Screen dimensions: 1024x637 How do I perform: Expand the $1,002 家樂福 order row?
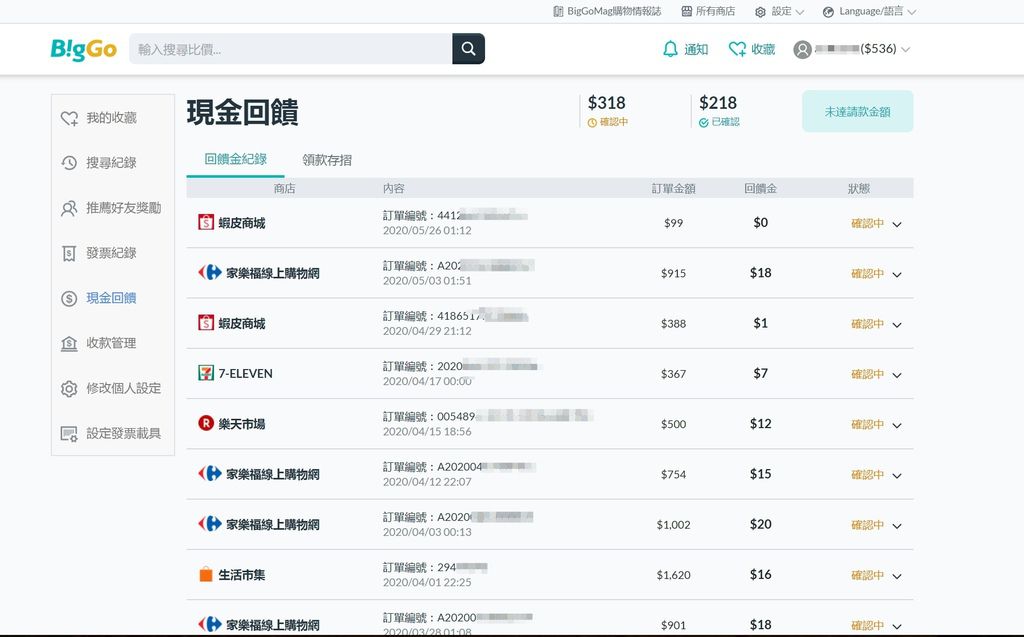(897, 526)
